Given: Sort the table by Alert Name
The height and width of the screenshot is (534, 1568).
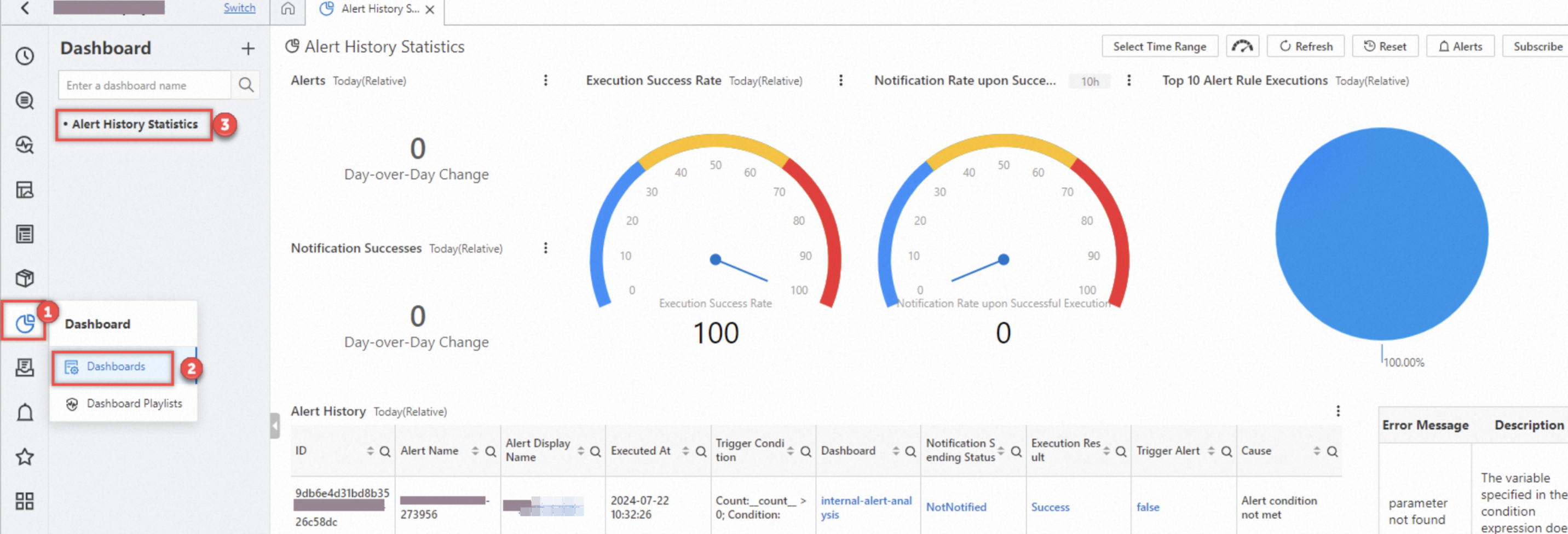Looking at the screenshot, I should pyautogui.click(x=475, y=451).
